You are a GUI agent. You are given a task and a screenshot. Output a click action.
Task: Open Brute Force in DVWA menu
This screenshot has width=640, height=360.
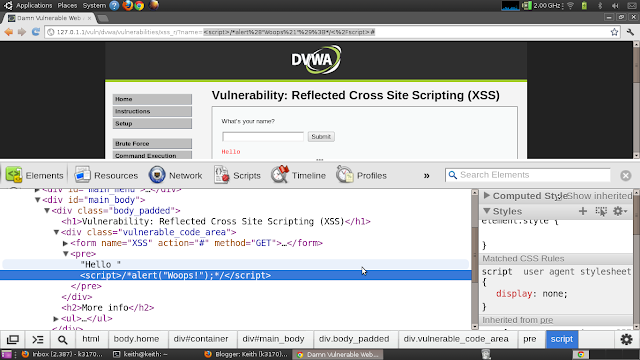tap(152, 144)
